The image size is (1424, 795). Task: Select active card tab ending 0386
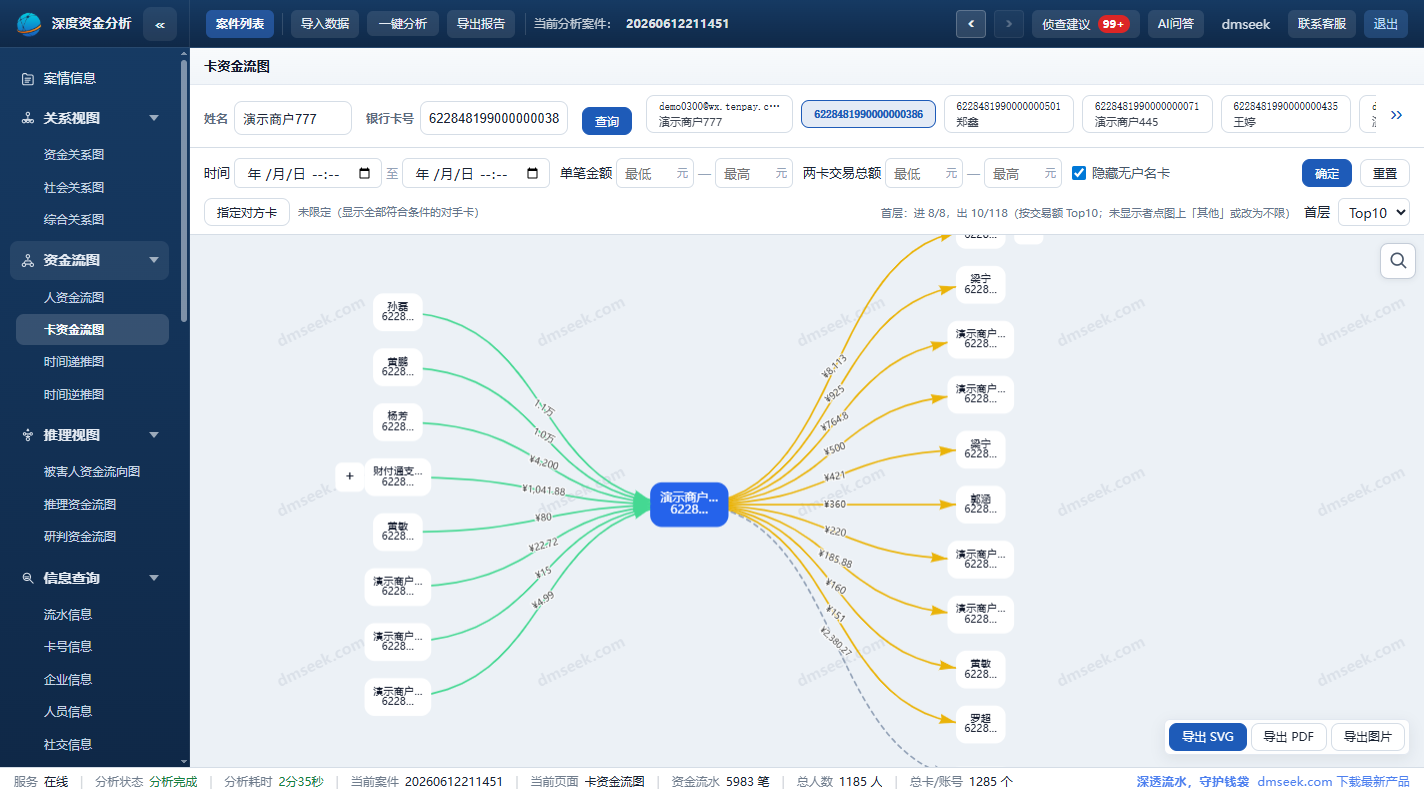coord(868,114)
